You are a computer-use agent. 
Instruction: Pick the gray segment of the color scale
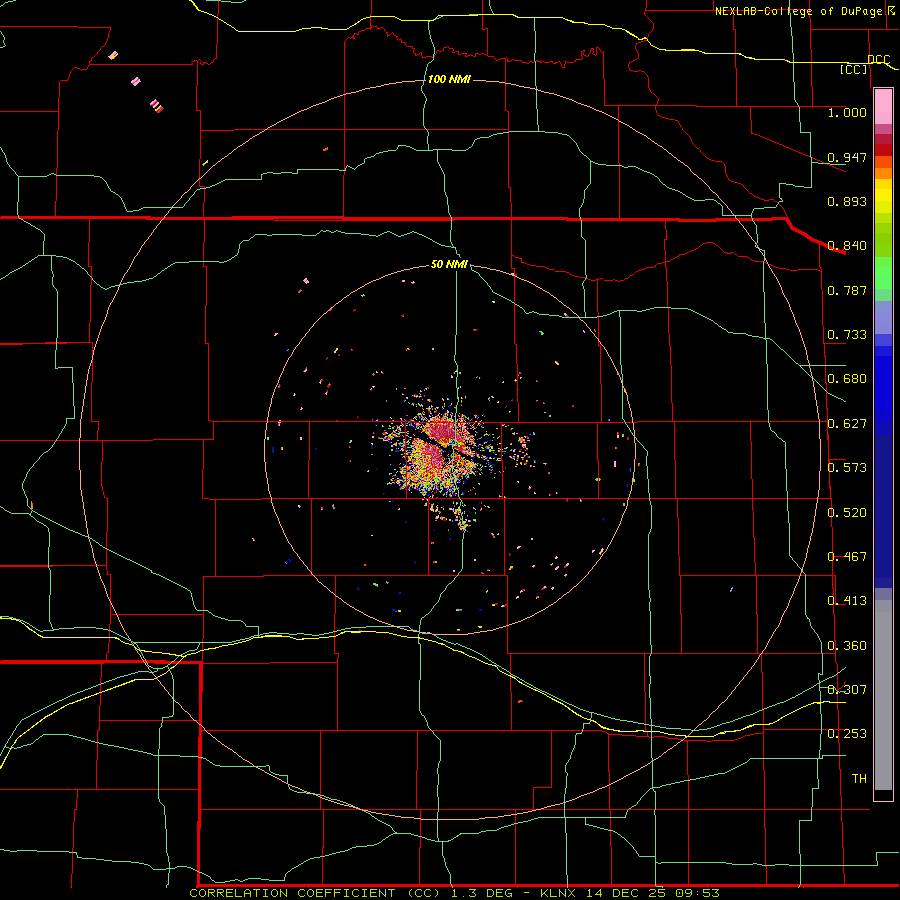[x=883, y=695]
